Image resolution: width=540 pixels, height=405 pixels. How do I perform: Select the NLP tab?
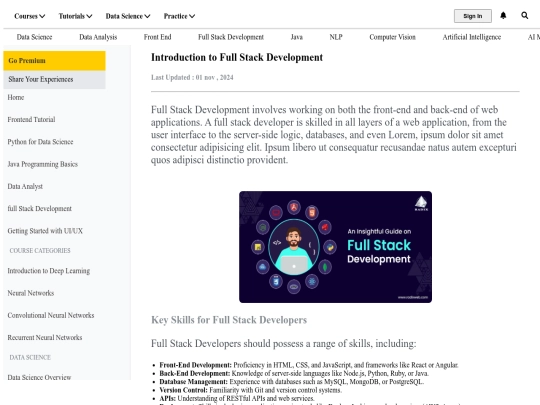[x=336, y=37]
